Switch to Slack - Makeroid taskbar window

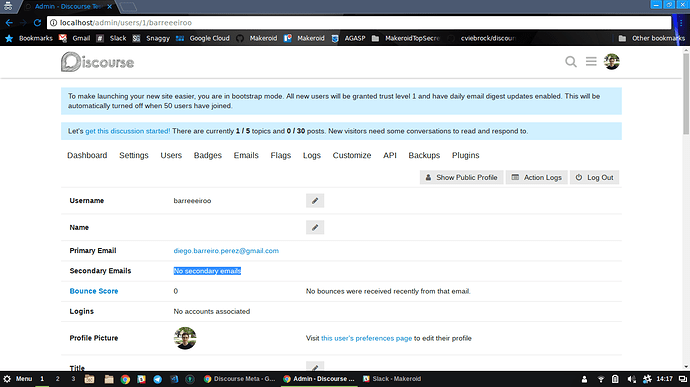tap(392, 379)
